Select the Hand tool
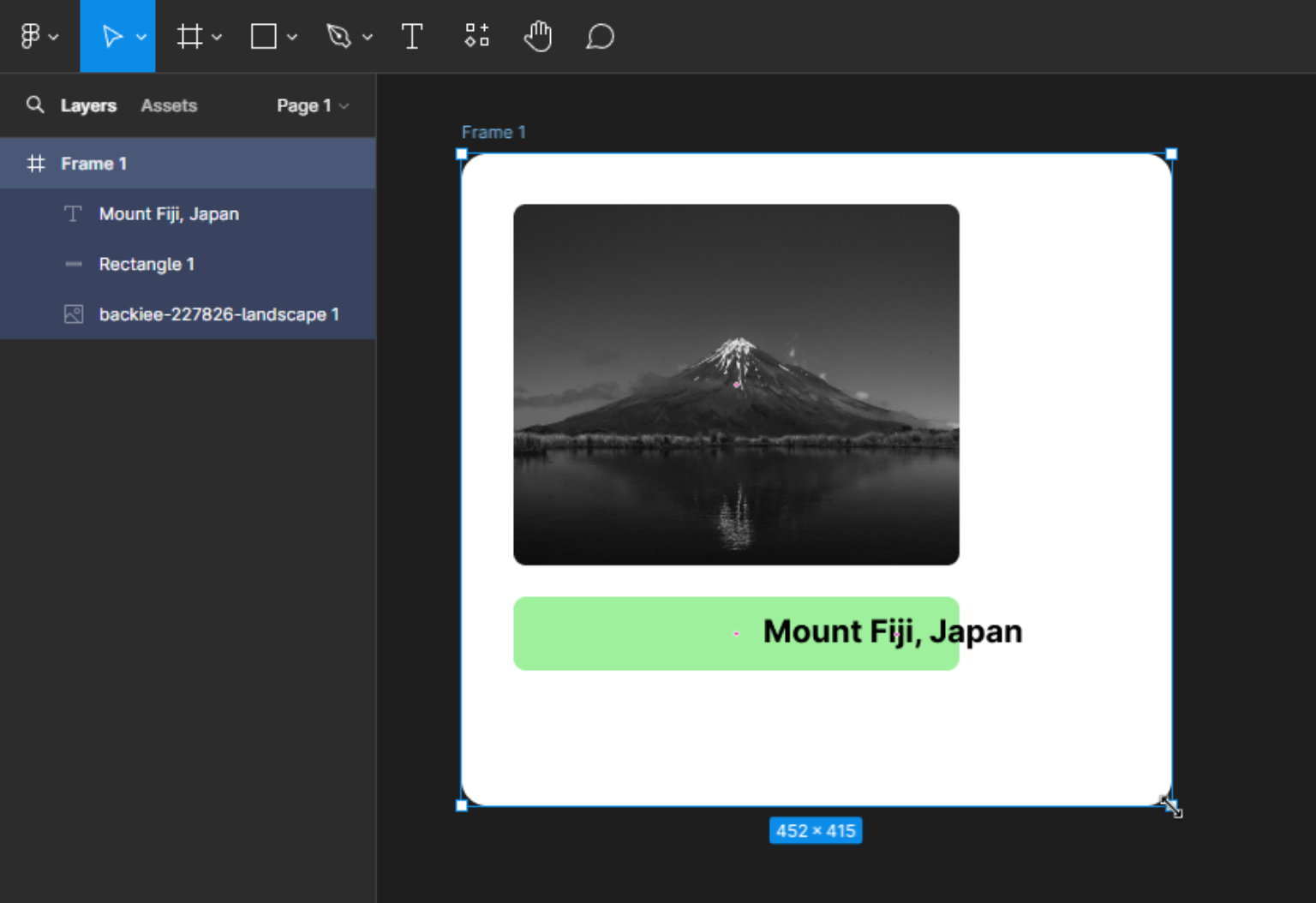The image size is (1316, 903). (x=538, y=36)
